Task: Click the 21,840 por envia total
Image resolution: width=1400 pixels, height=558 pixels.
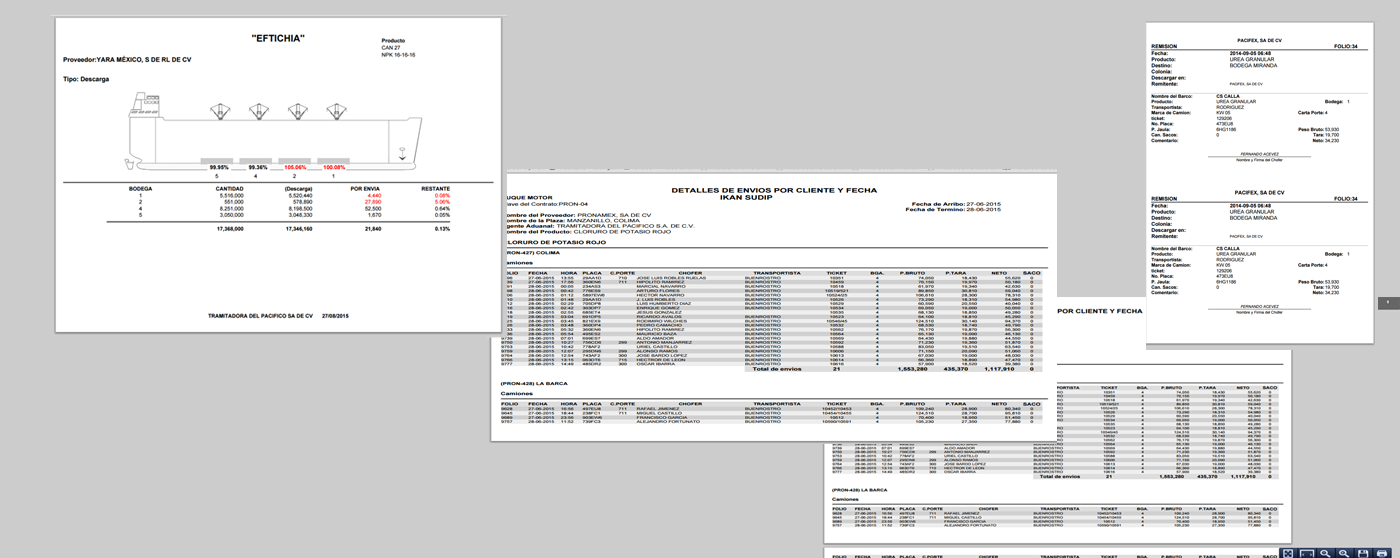Action: [x=371, y=229]
